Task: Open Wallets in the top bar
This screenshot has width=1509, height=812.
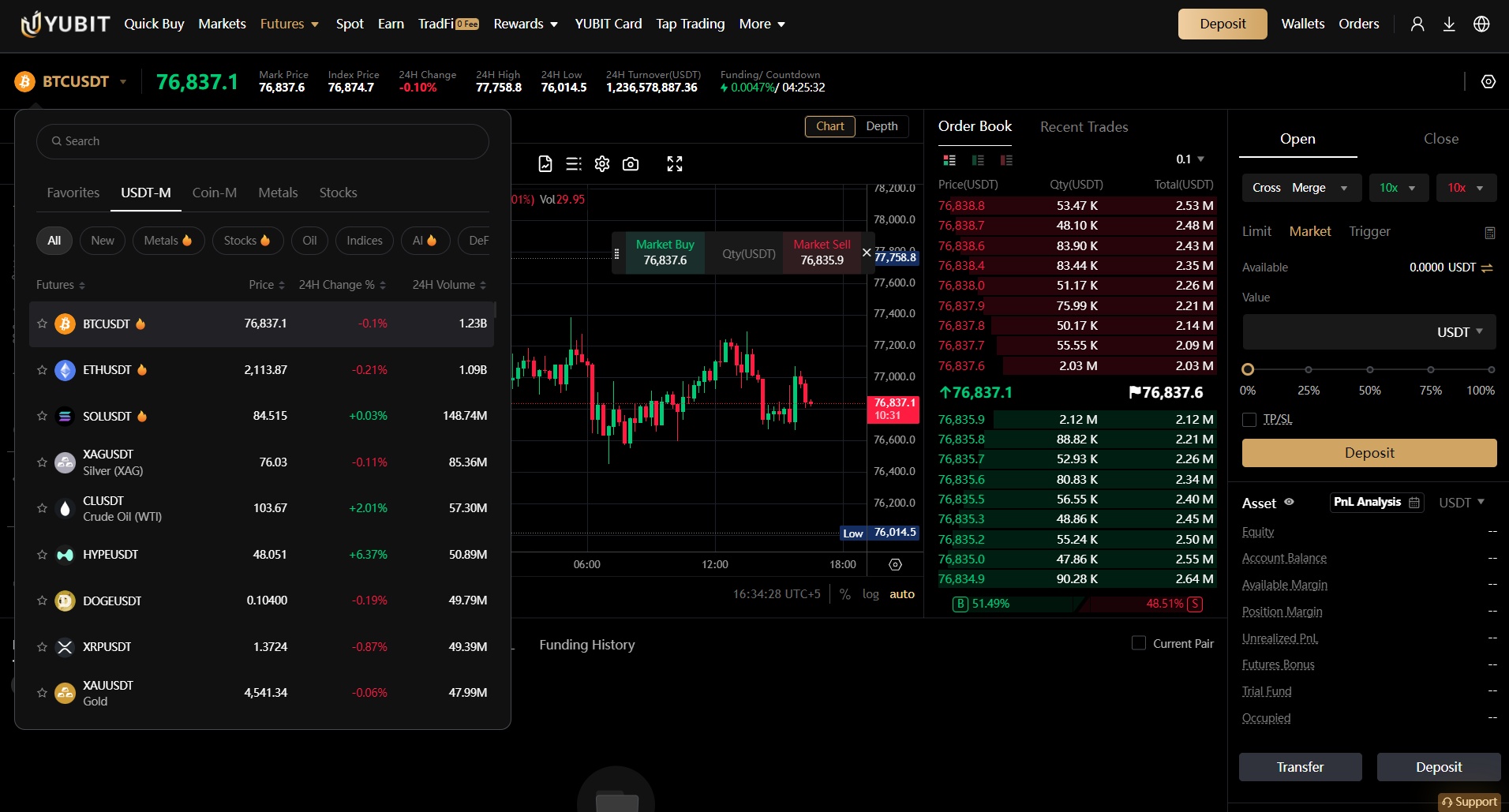Action: pos(1302,24)
